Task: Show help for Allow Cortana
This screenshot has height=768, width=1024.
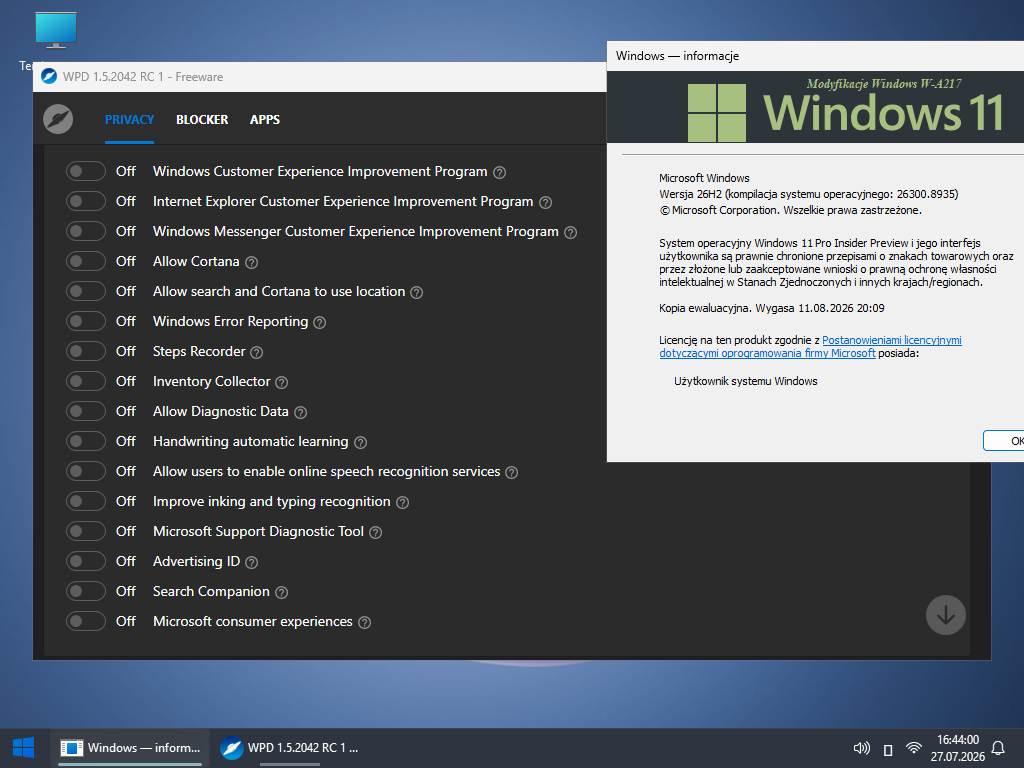Action: (251, 263)
